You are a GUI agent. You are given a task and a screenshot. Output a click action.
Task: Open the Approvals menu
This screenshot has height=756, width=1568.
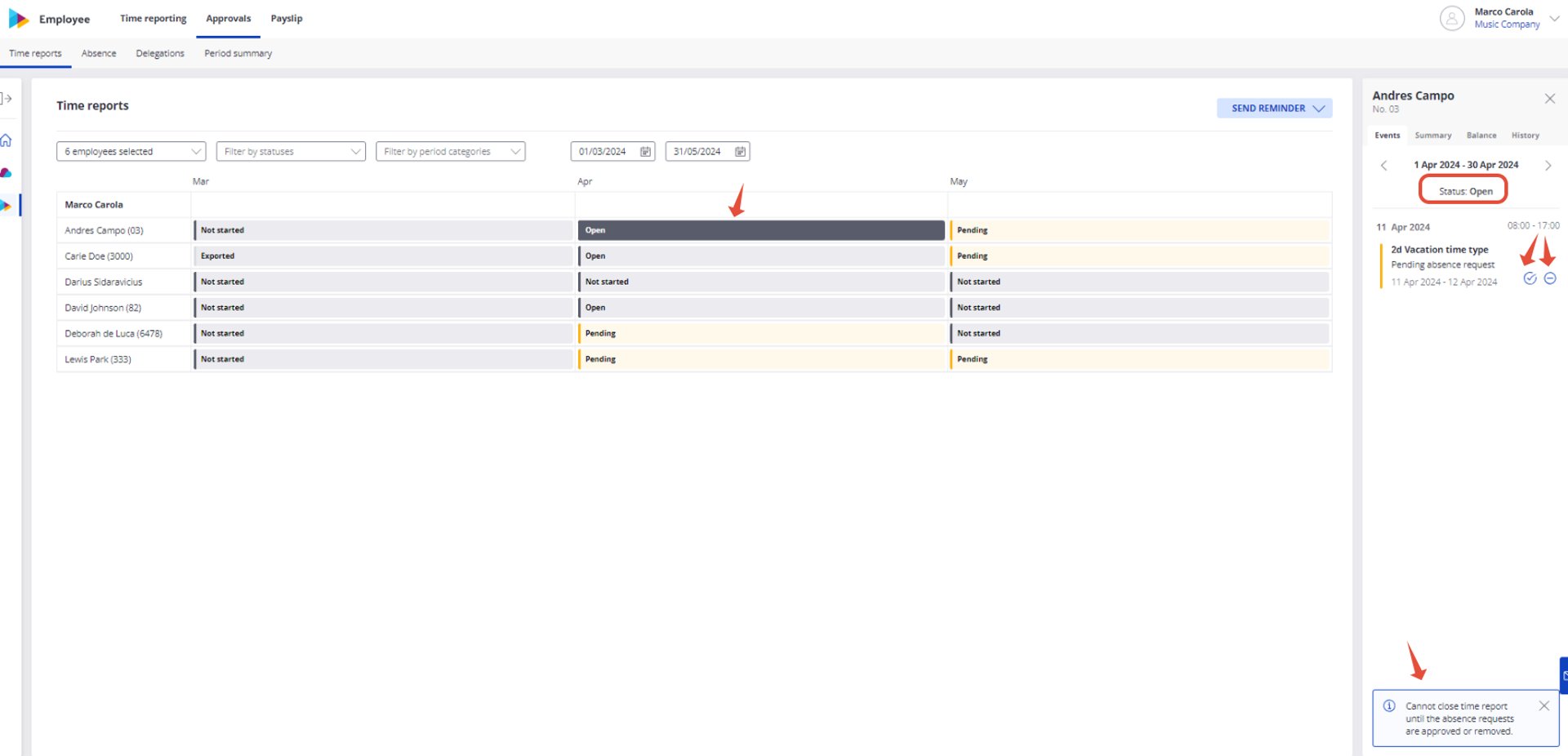(229, 19)
